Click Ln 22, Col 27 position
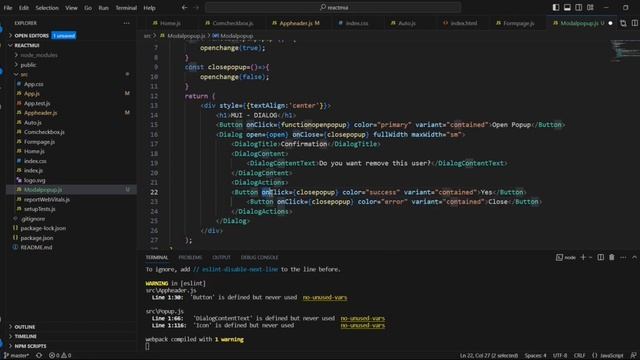Image resolution: width=640 pixels, height=360 pixels. point(489,356)
